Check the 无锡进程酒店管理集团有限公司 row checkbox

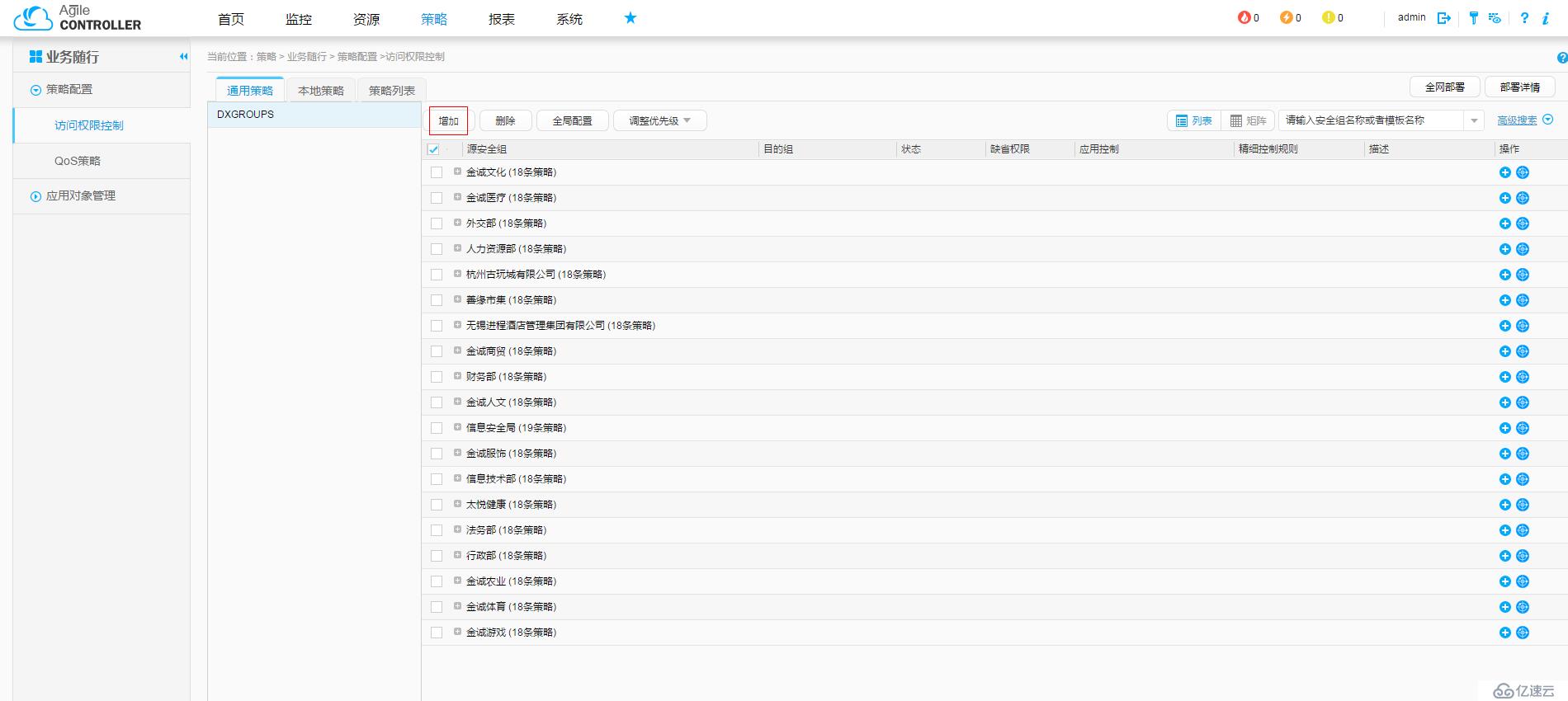click(x=437, y=326)
